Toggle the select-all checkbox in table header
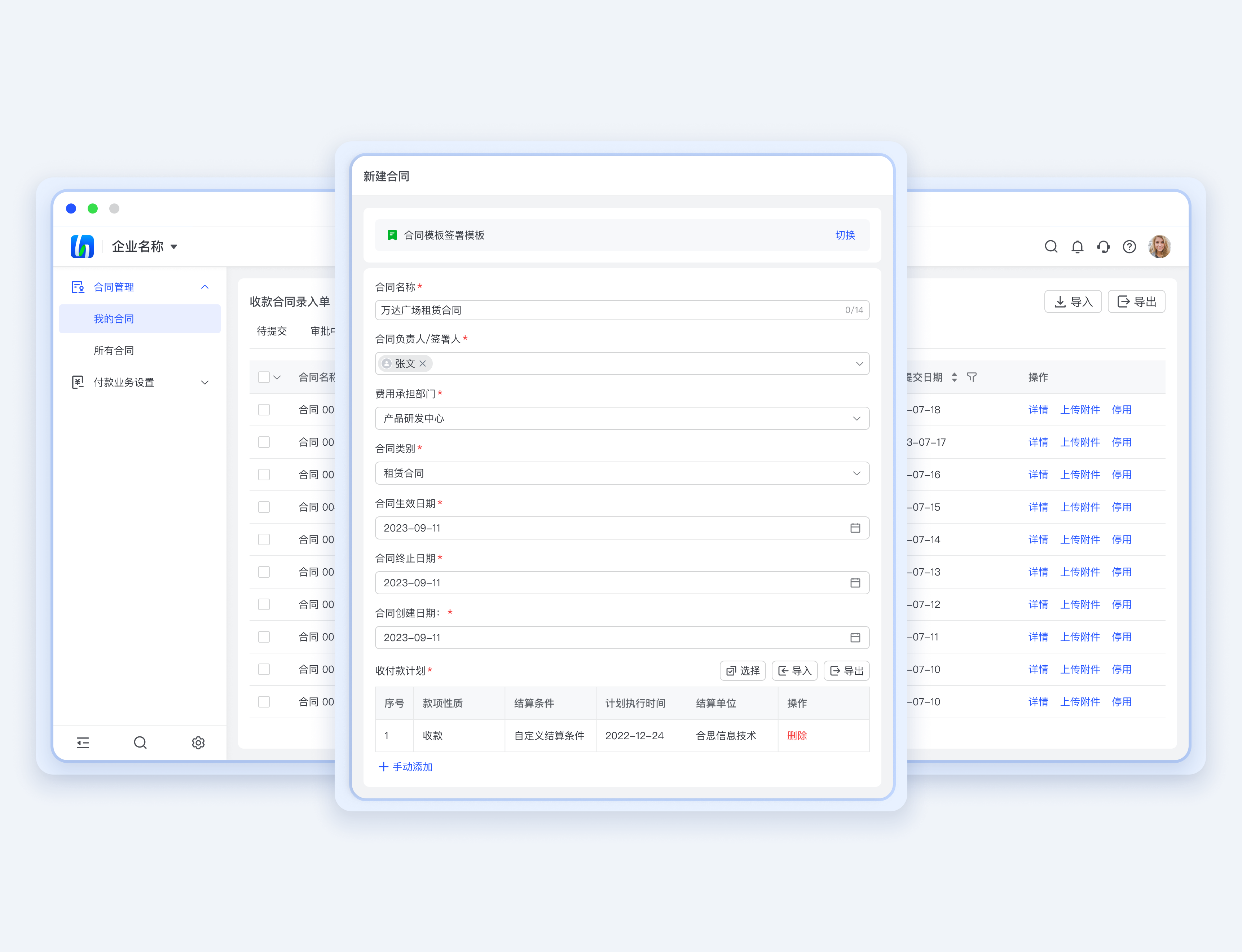 [x=264, y=377]
